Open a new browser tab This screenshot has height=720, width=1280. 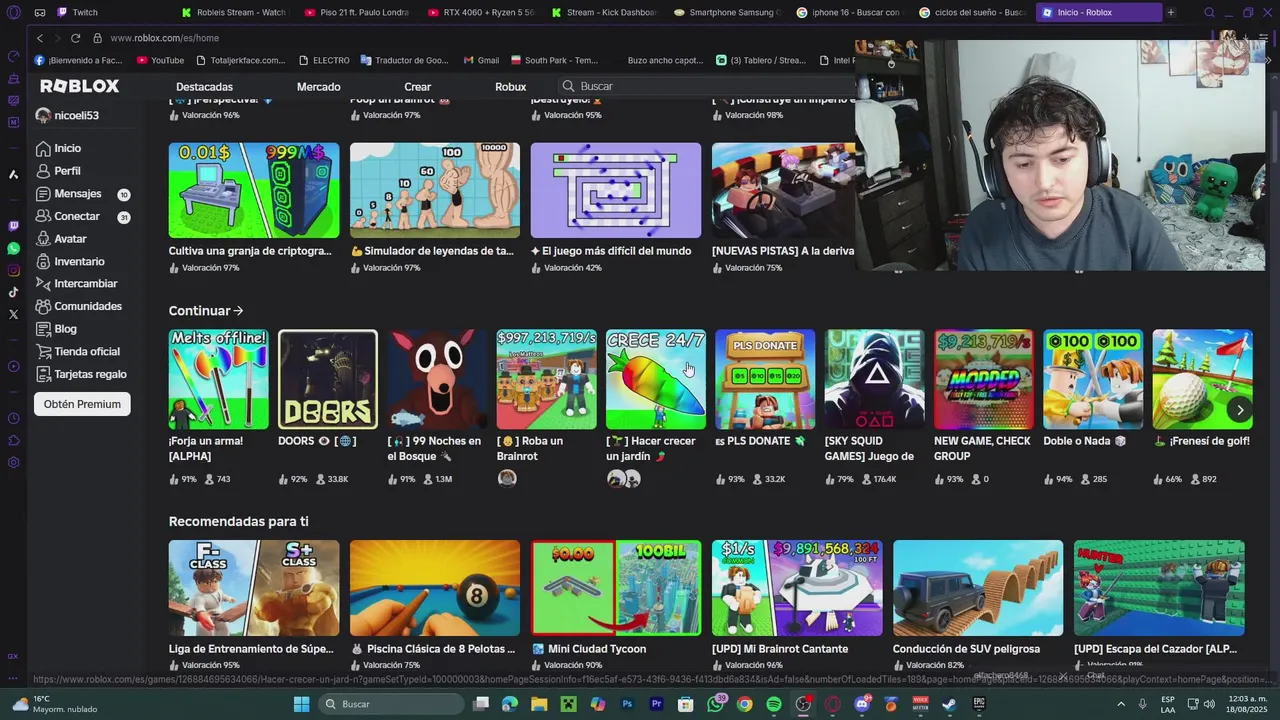pyautogui.click(x=1171, y=12)
